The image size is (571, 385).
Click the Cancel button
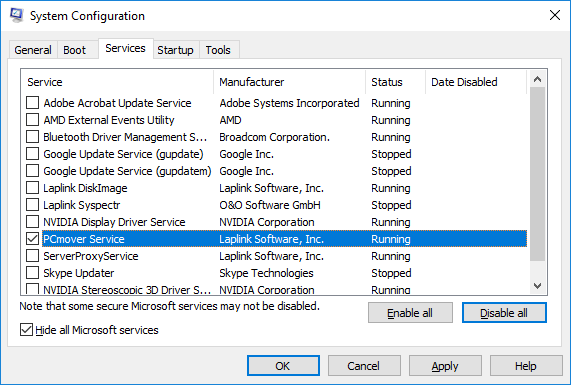[364, 366]
